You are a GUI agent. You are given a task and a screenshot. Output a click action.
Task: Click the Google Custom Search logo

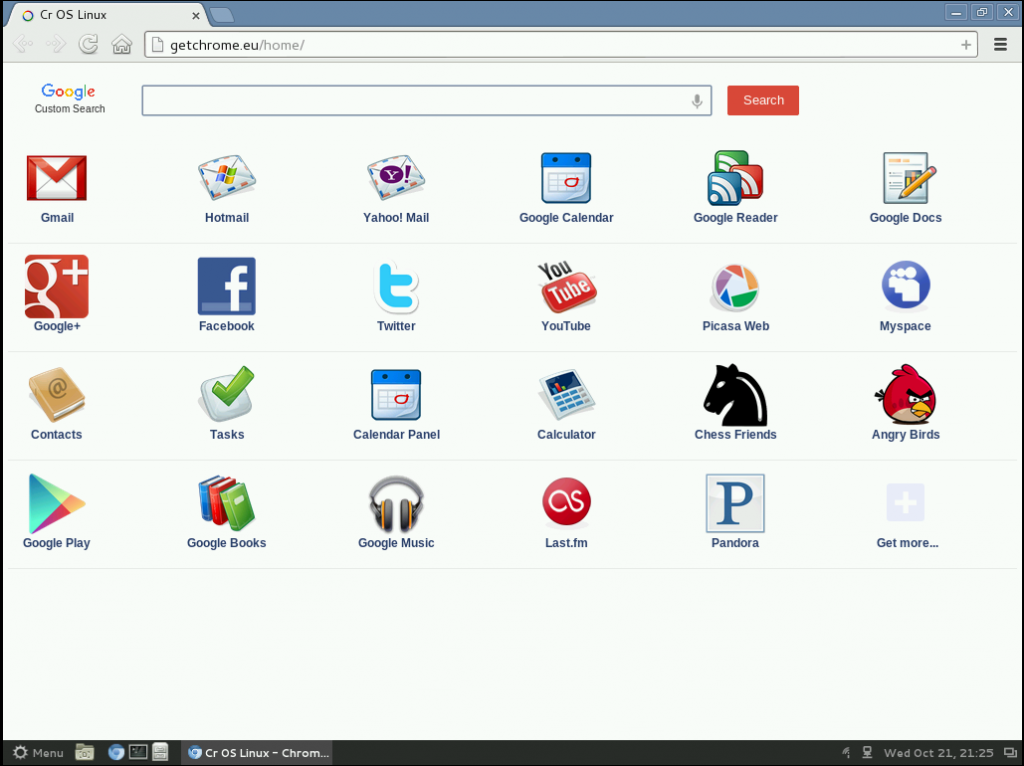pyautogui.click(x=69, y=99)
